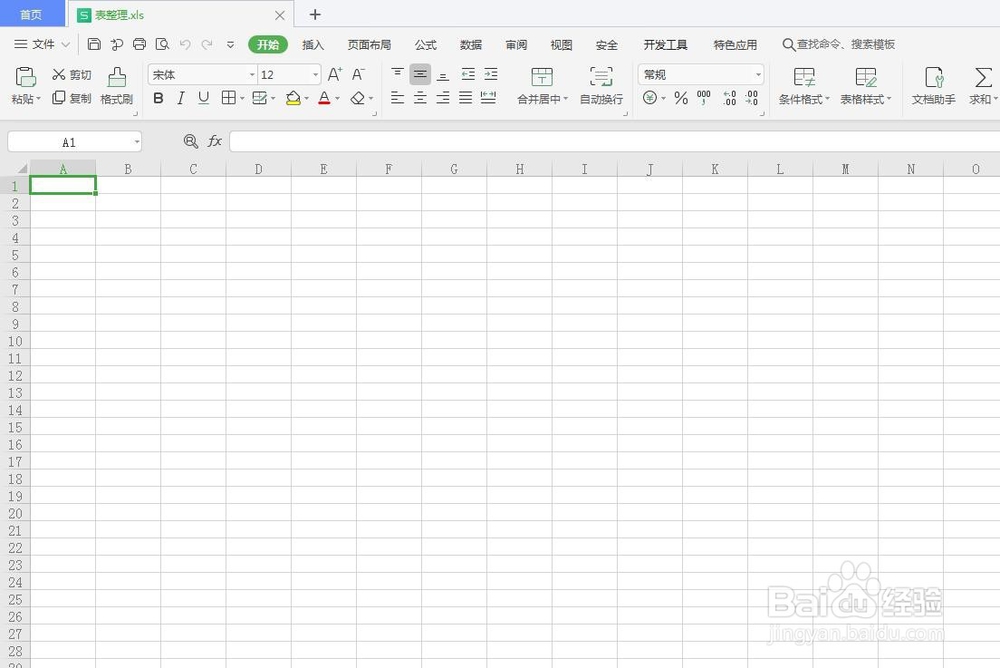The width and height of the screenshot is (1000, 668).
Task: Click the Sum (求和) sigma icon
Action: tap(983, 78)
